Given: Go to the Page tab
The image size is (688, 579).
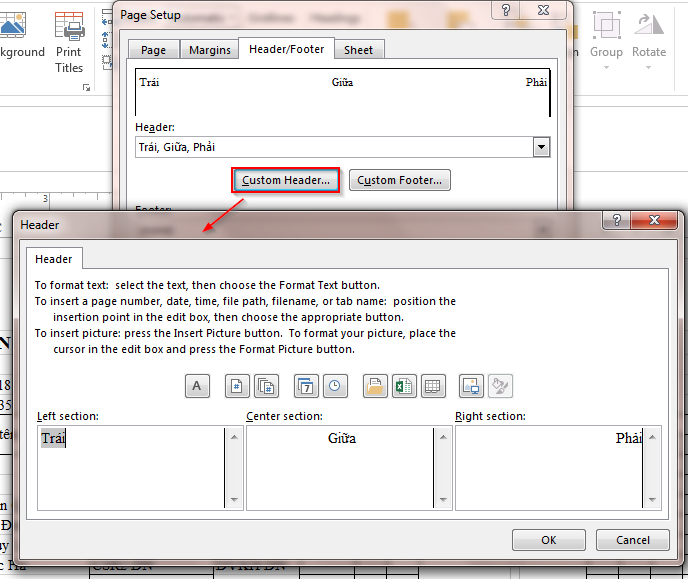Looking at the screenshot, I should (153, 50).
